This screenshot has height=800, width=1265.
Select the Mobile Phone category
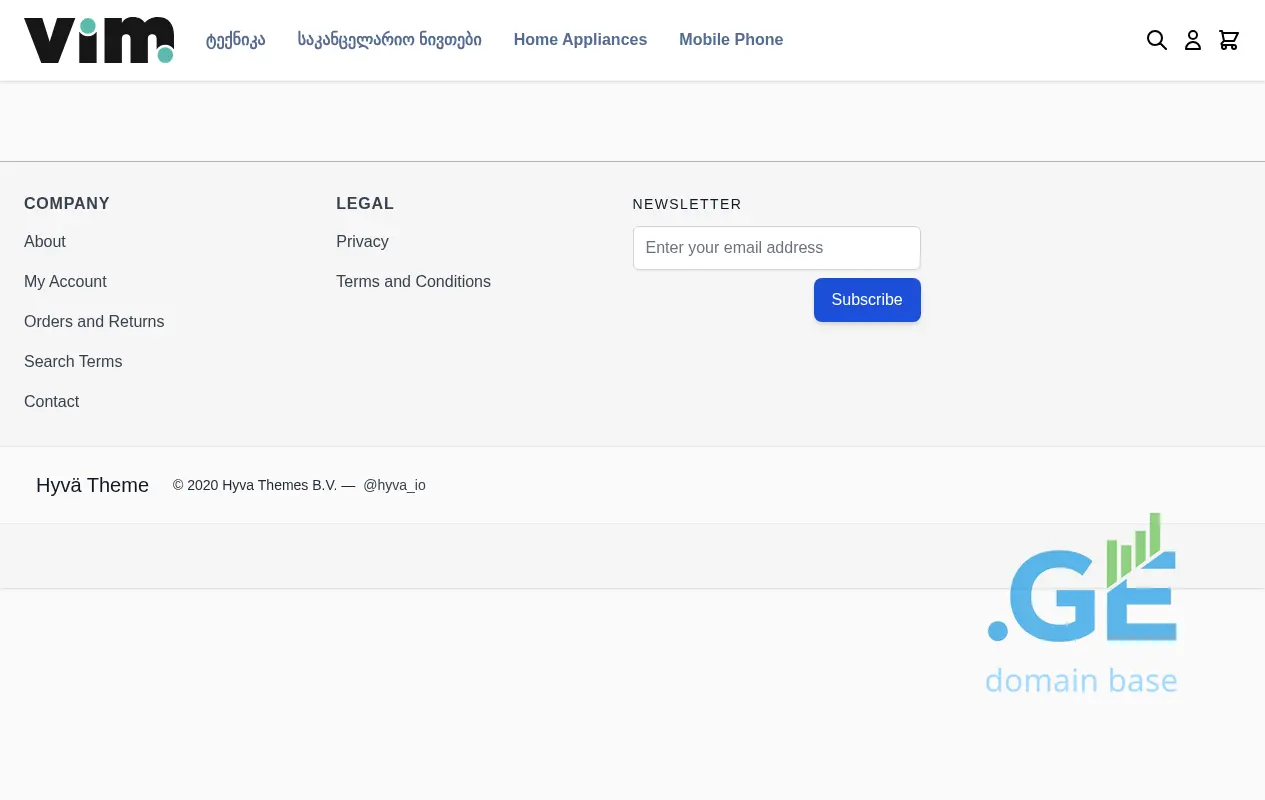[x=731, y=40]
